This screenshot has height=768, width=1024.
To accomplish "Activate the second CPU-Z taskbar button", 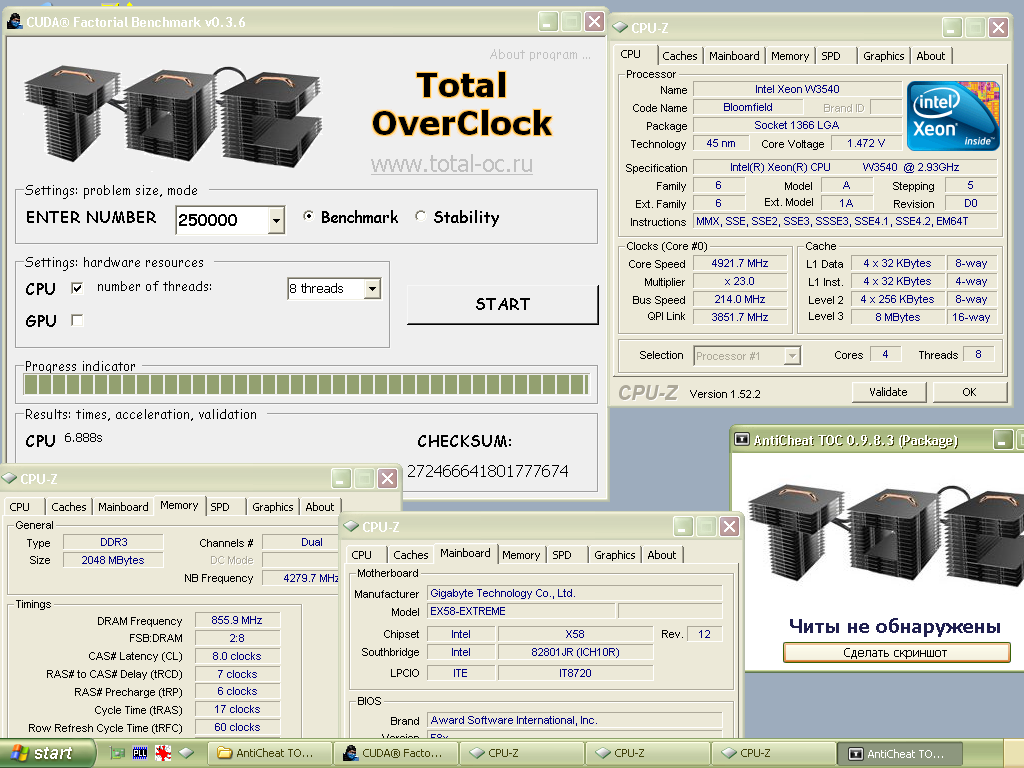I will 648,753.
